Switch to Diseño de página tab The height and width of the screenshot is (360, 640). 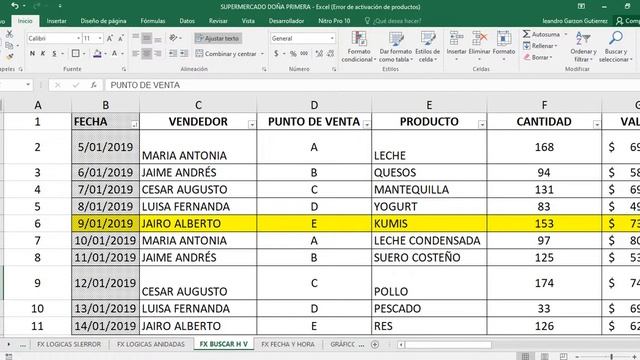point(103,21)
